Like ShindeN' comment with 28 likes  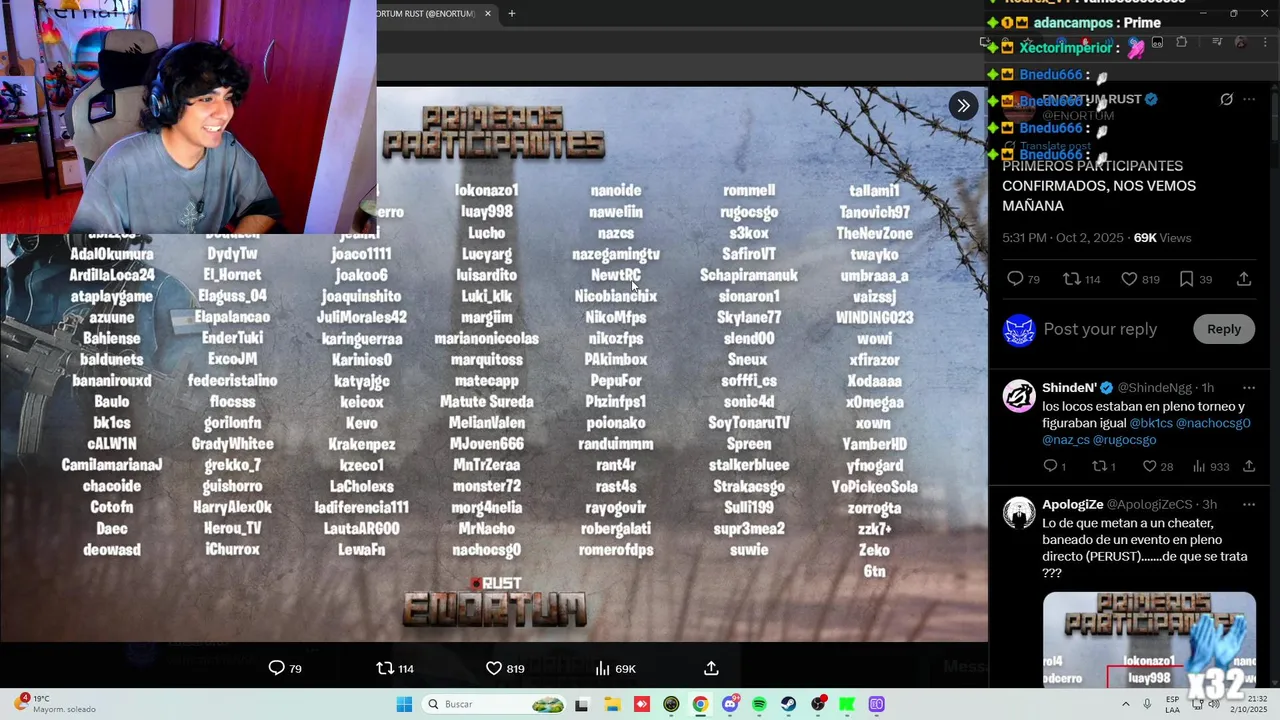click(1150, 466)
